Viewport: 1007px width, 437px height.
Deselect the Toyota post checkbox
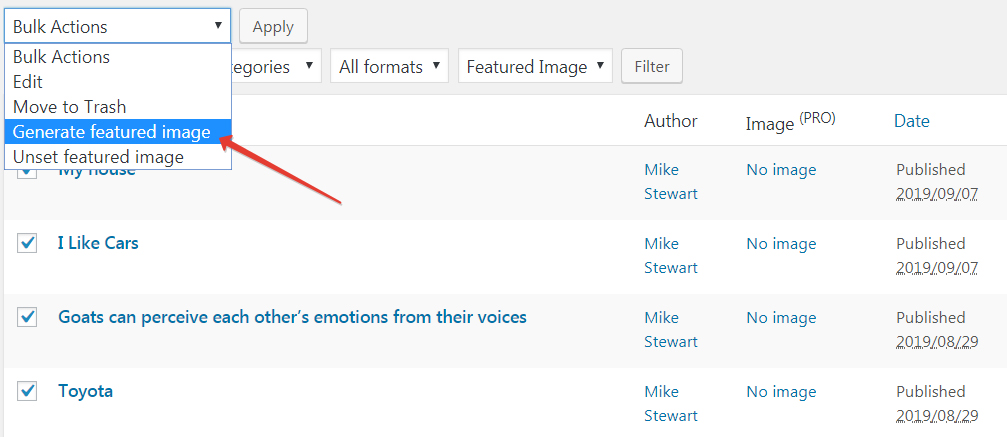(28, 391)
